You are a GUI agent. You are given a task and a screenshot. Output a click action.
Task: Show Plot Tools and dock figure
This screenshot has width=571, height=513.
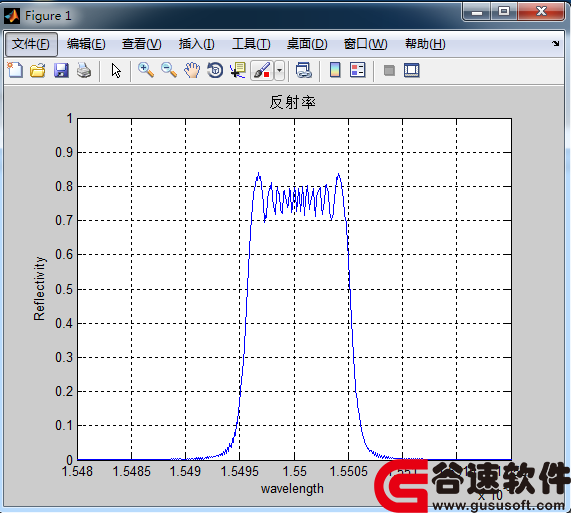pos(412,70)
